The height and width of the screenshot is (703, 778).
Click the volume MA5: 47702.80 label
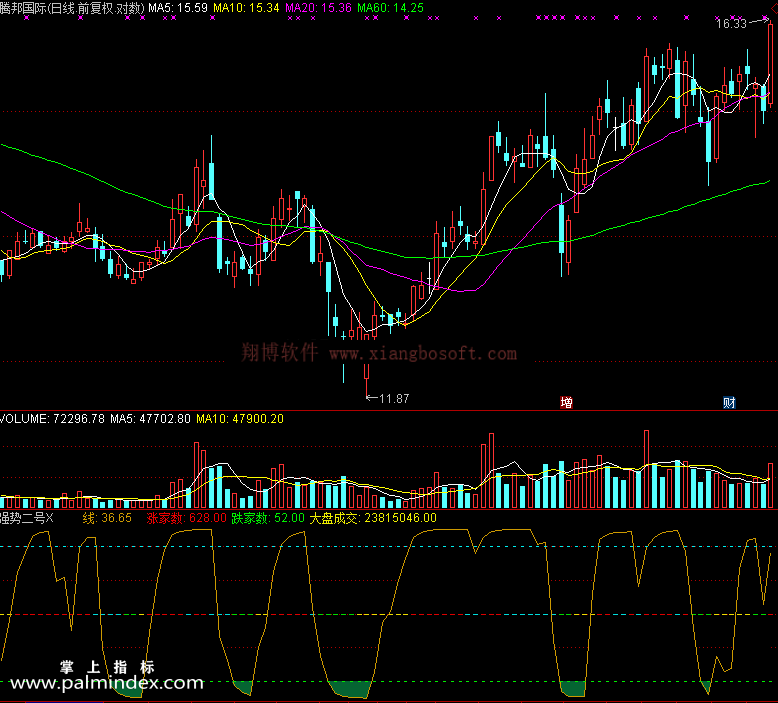(150, 419)
